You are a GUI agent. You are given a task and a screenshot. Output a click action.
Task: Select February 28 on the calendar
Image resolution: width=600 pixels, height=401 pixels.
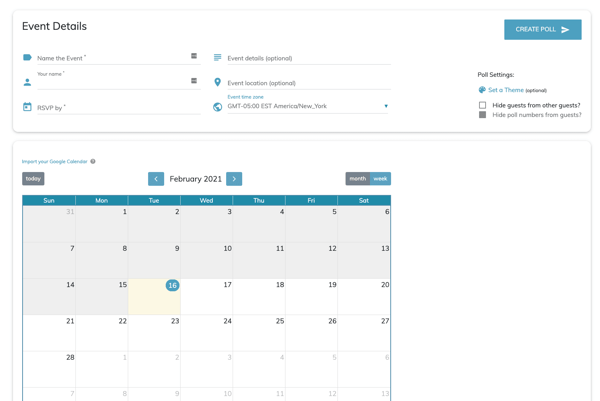pyautogui.click(x=49, y=369)
